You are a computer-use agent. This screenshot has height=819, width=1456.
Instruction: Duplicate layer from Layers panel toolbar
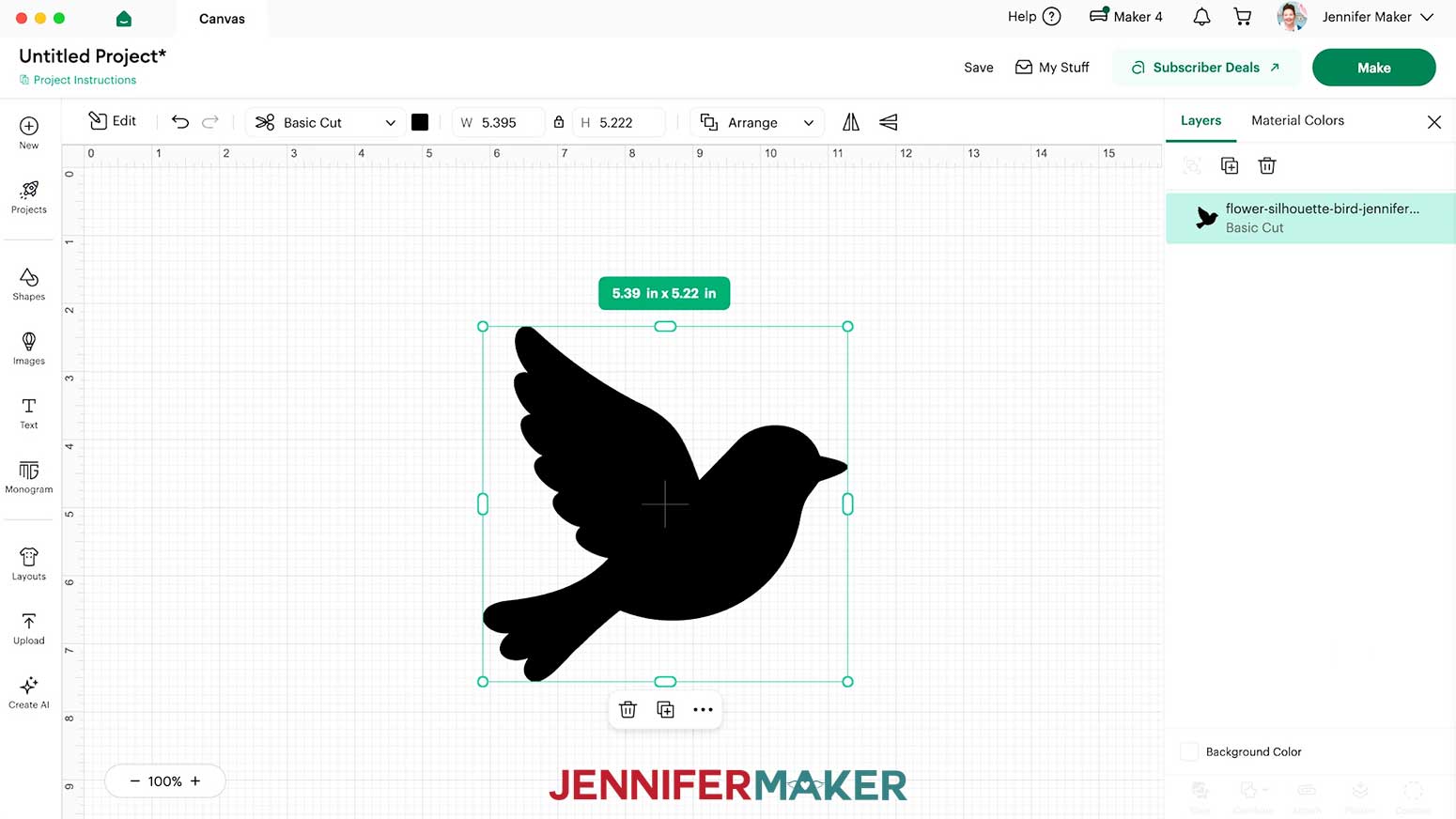coord(1230,166)
